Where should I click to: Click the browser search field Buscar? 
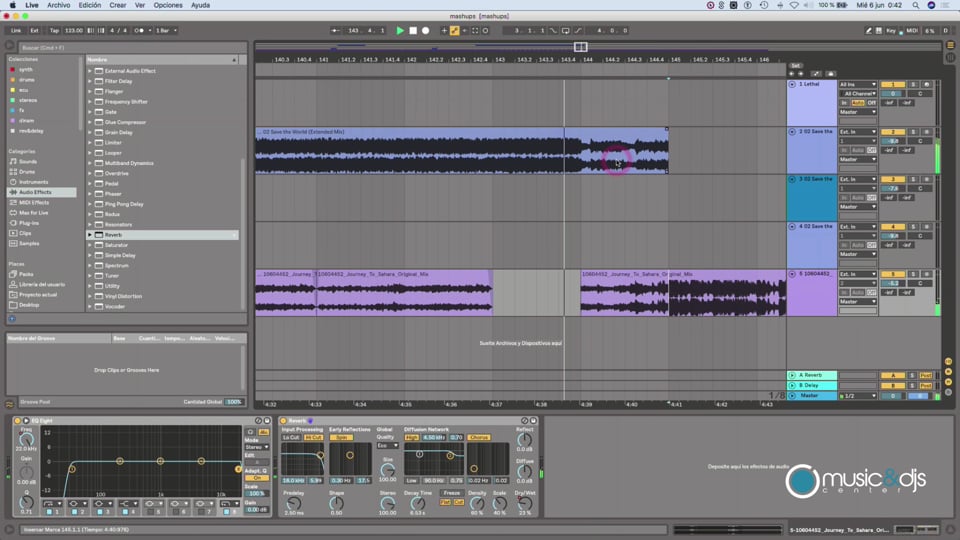132,47
